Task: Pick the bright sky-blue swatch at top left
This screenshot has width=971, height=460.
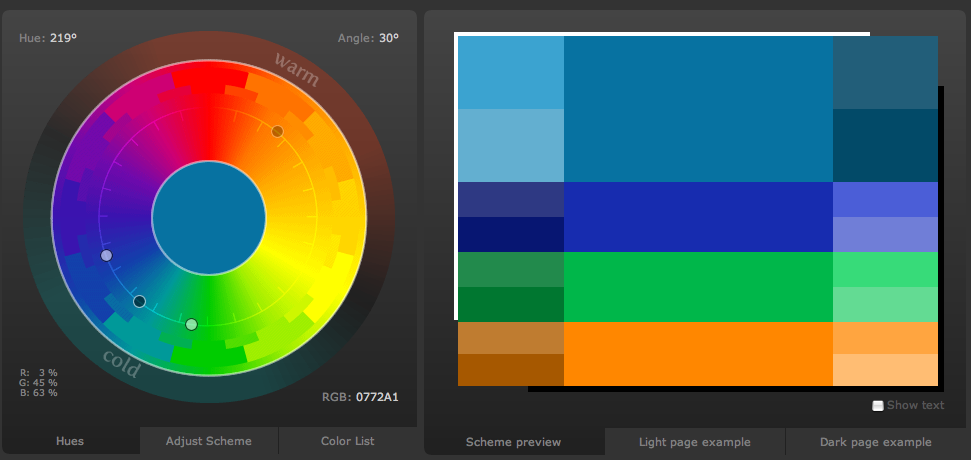Action: tap(511, 72)
